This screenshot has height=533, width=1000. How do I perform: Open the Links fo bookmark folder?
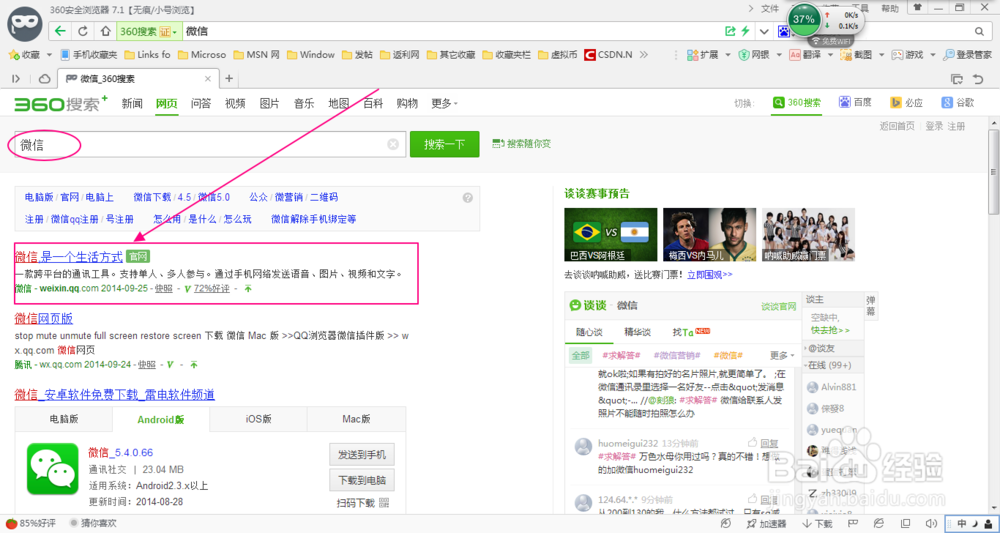tap(147, 55)
